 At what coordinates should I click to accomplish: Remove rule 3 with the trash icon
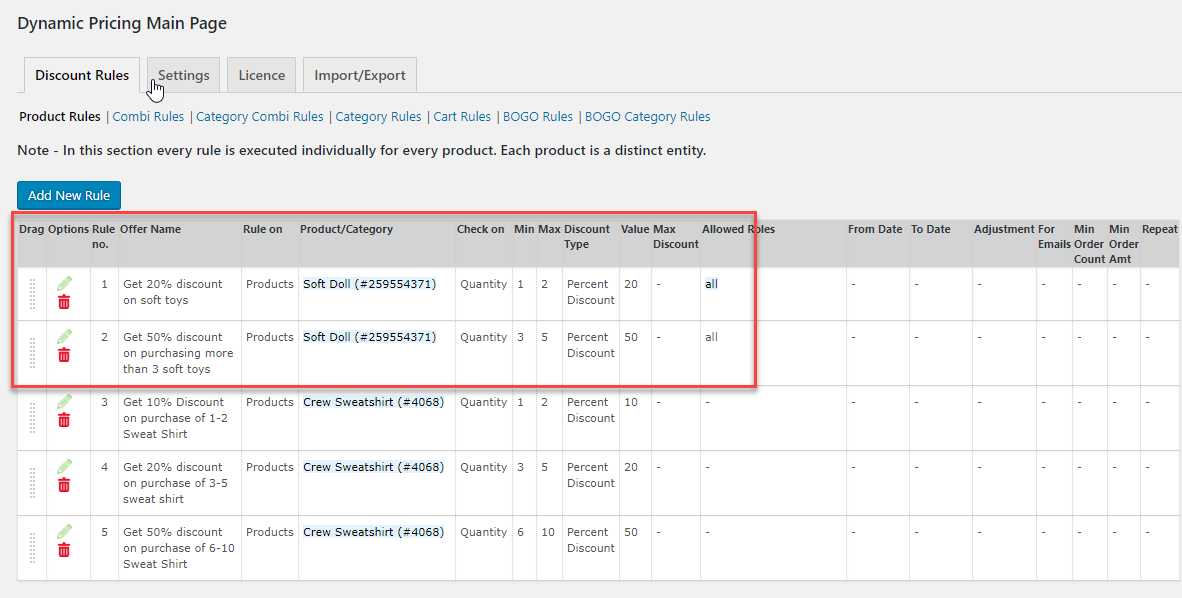[x=64, y=420]
